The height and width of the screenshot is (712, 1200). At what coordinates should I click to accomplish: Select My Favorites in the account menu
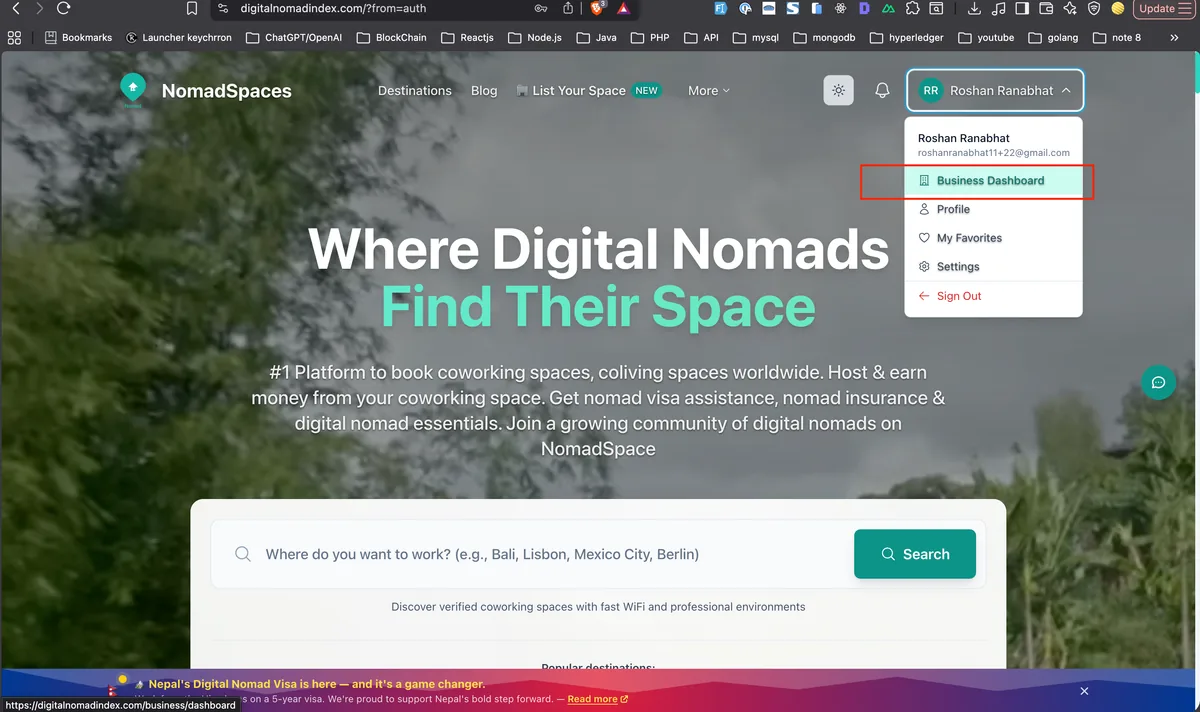[x=968, y=238]
